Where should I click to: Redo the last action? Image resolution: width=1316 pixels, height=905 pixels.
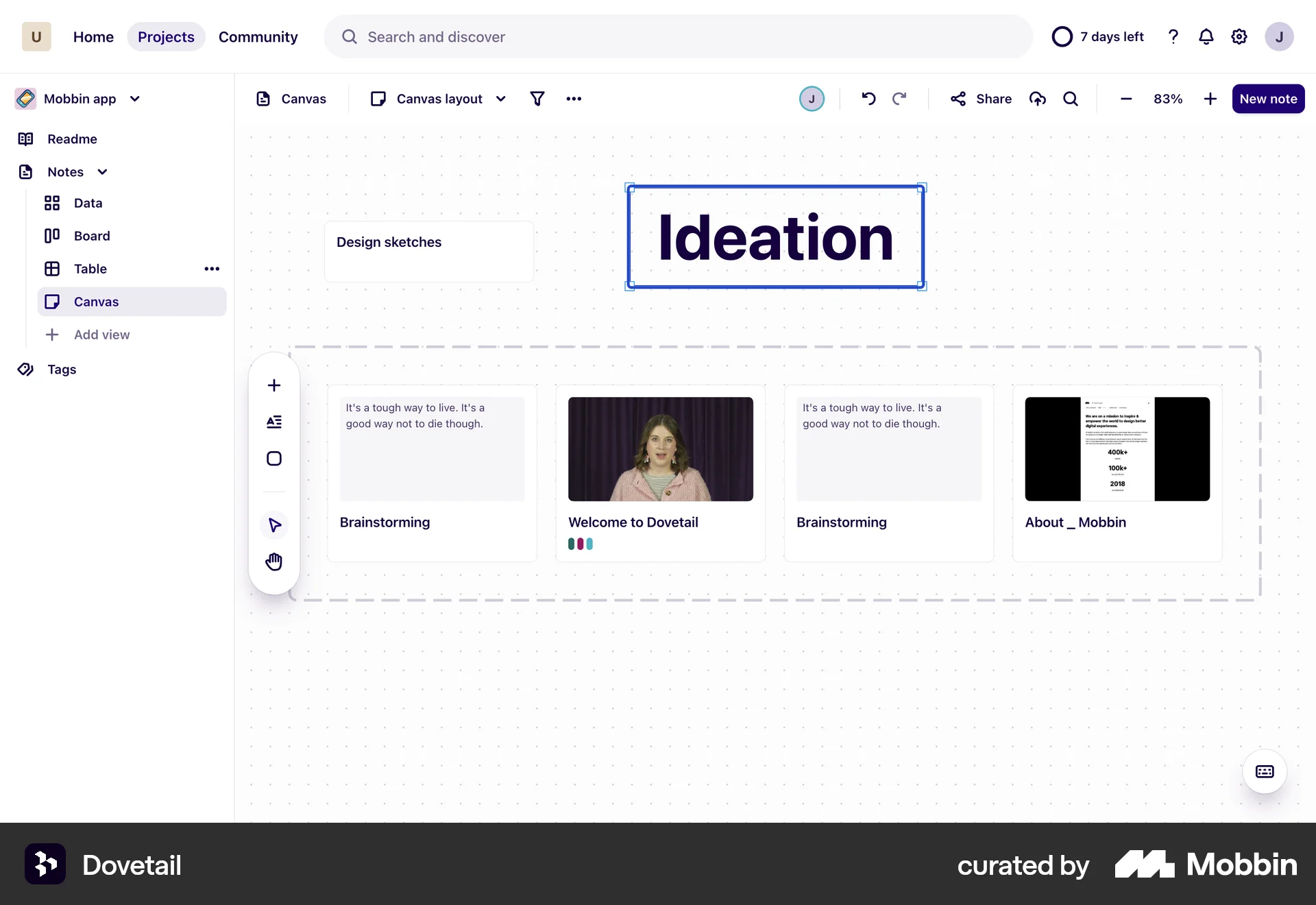[900, 99]
